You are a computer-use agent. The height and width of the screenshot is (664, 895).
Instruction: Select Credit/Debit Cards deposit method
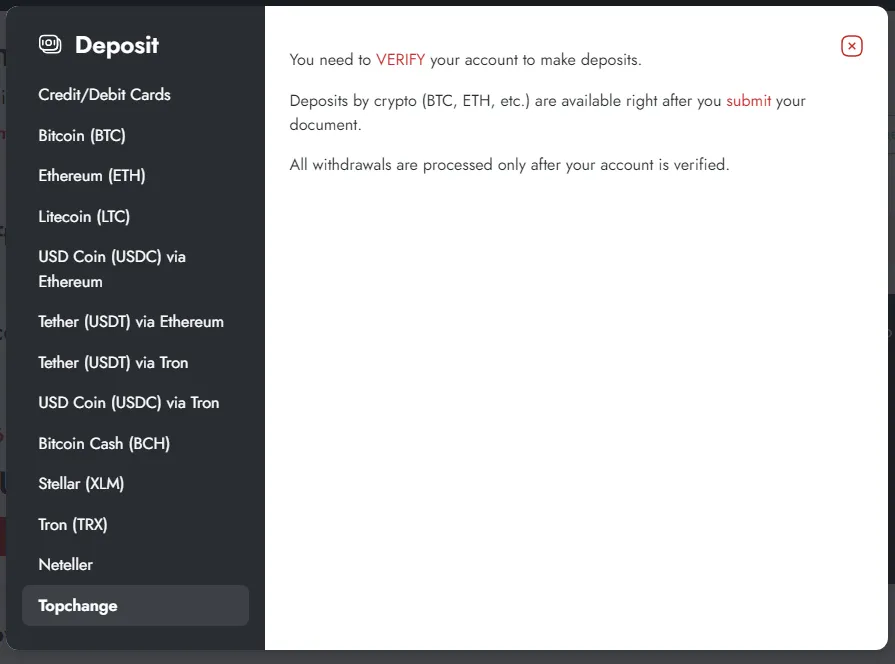point(104,95)
